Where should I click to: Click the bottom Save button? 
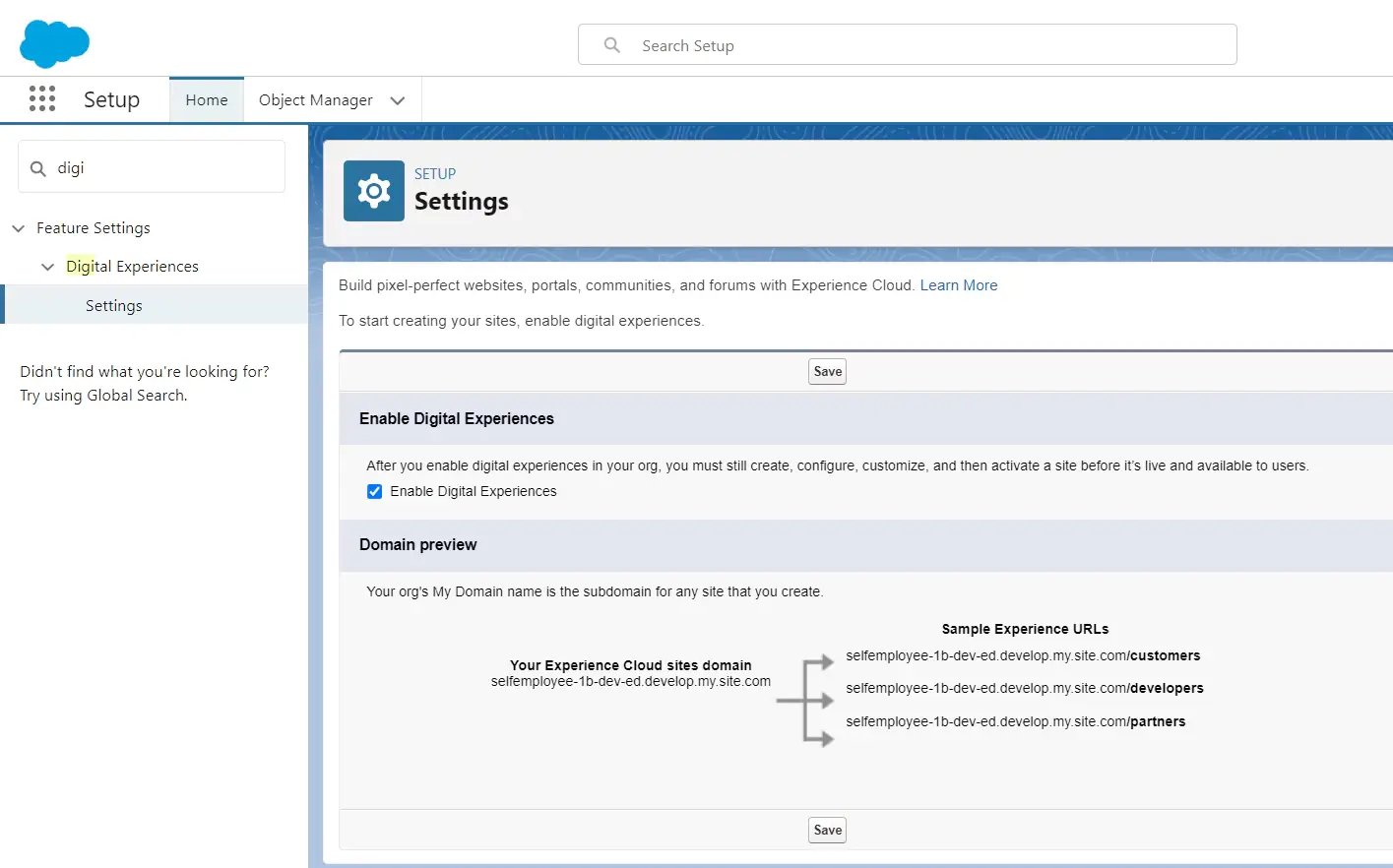click(828, 830)
